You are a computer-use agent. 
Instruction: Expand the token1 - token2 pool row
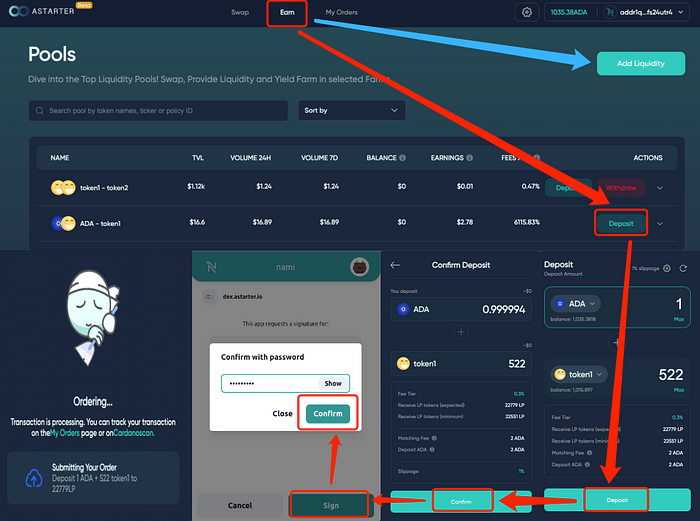[659, 188]
